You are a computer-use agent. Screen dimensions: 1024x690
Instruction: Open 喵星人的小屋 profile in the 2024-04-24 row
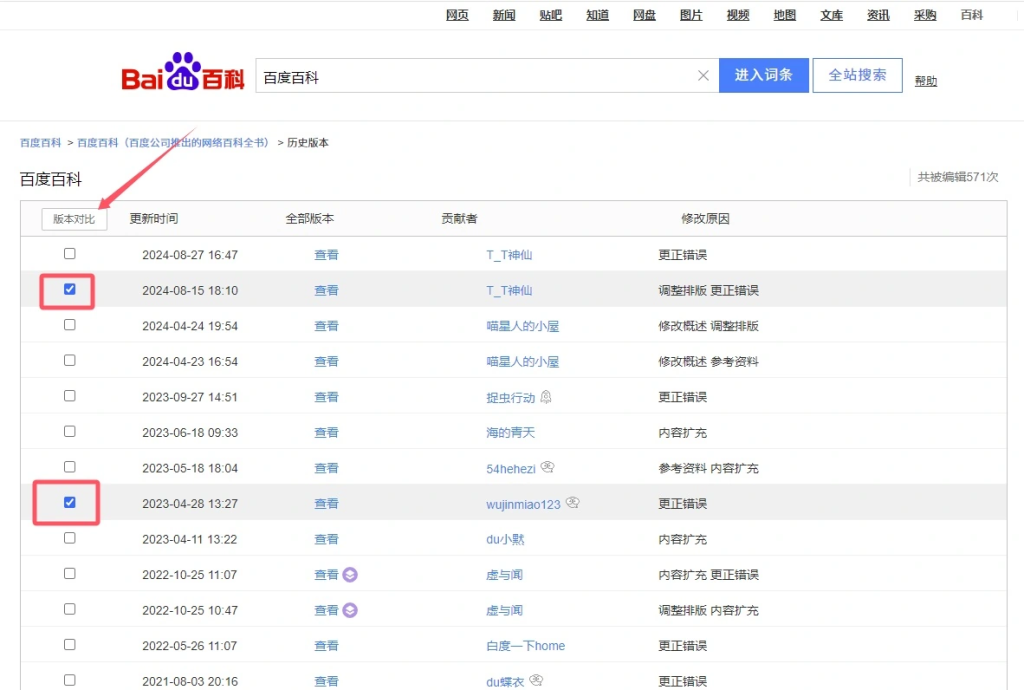coord(522,326)
